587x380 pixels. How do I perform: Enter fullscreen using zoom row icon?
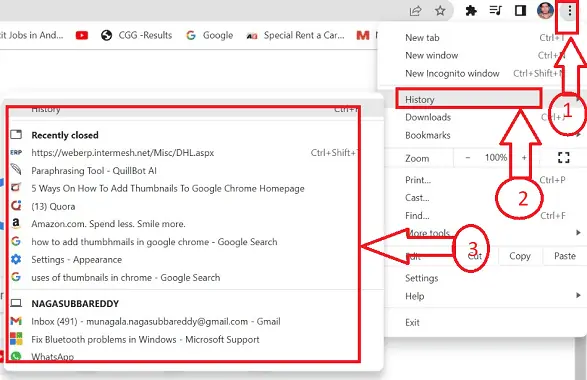coord(563,158)
